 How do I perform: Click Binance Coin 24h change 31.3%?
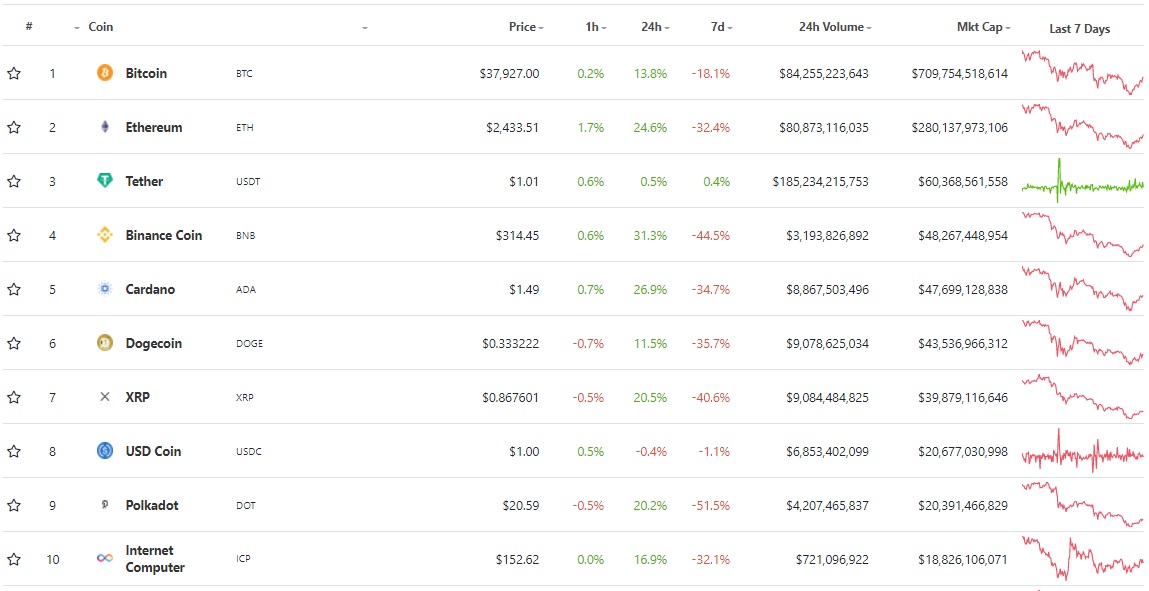click(650, 235)
